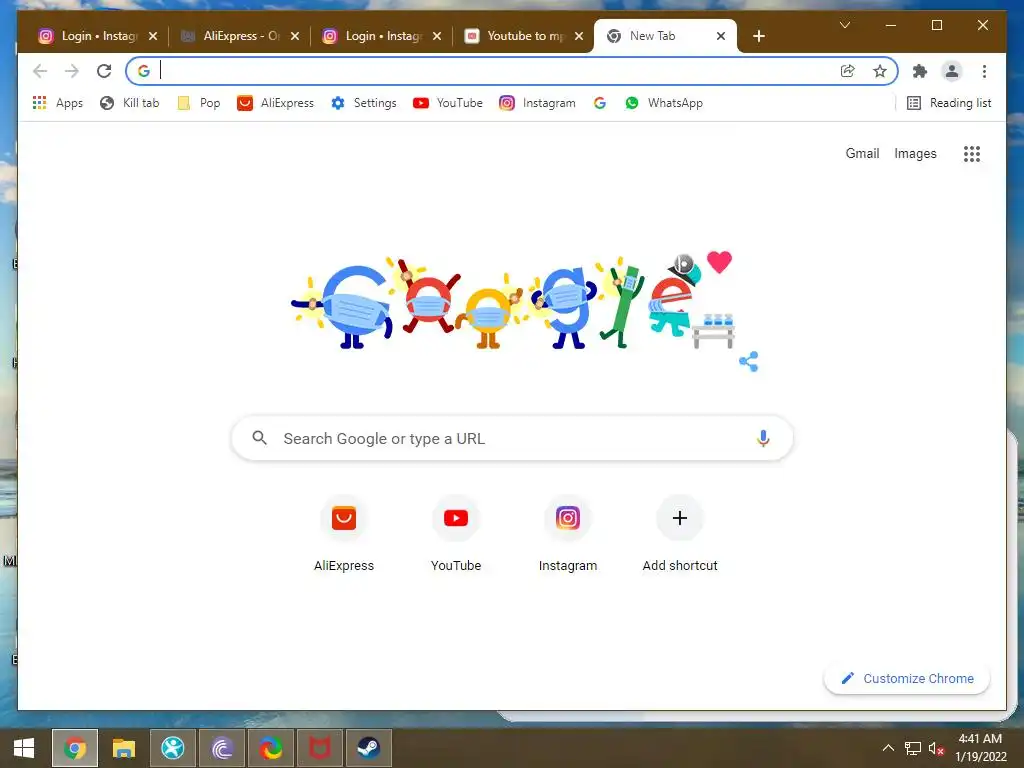This screenshot has height=768, width=1024.
Task: Click the muted volume tray icon
Action: [x=936, y=748]
